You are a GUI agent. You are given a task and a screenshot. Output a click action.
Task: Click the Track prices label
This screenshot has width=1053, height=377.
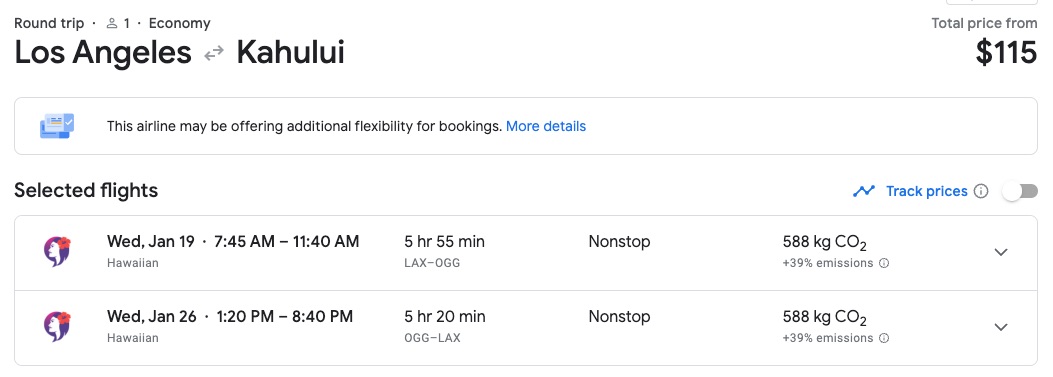[927, 192]
